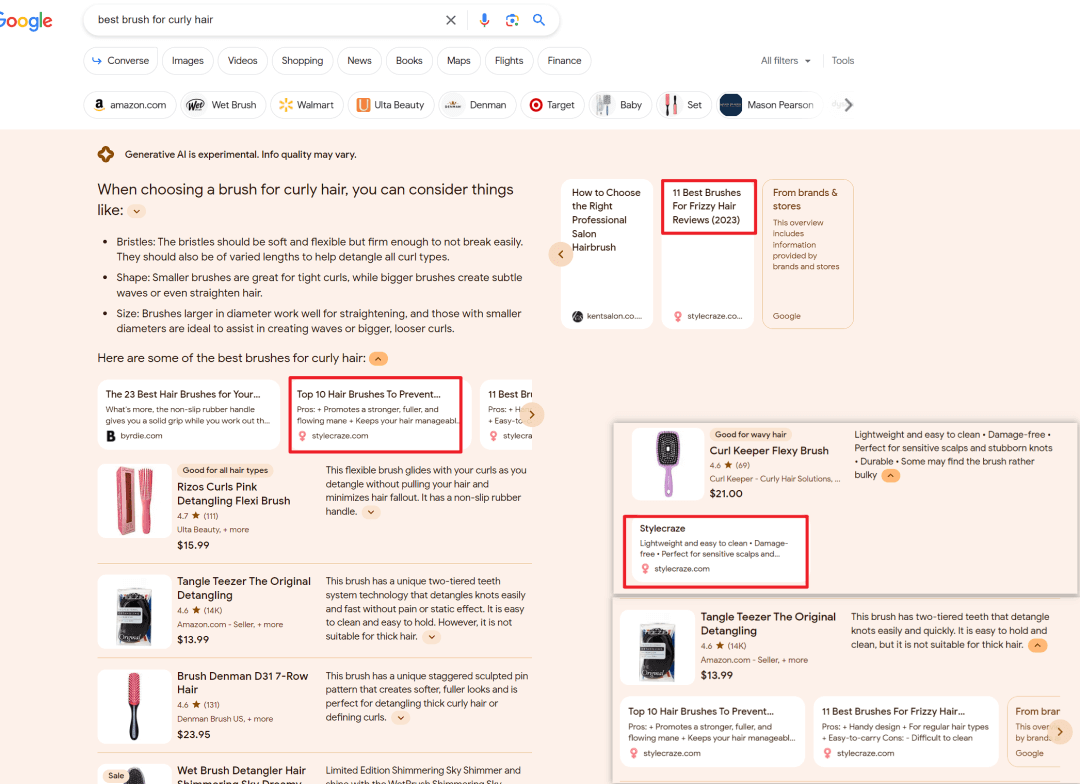Select the Ulta Beauty filter chip
This screenshot has height=784, width=1080.
point(391,105)
